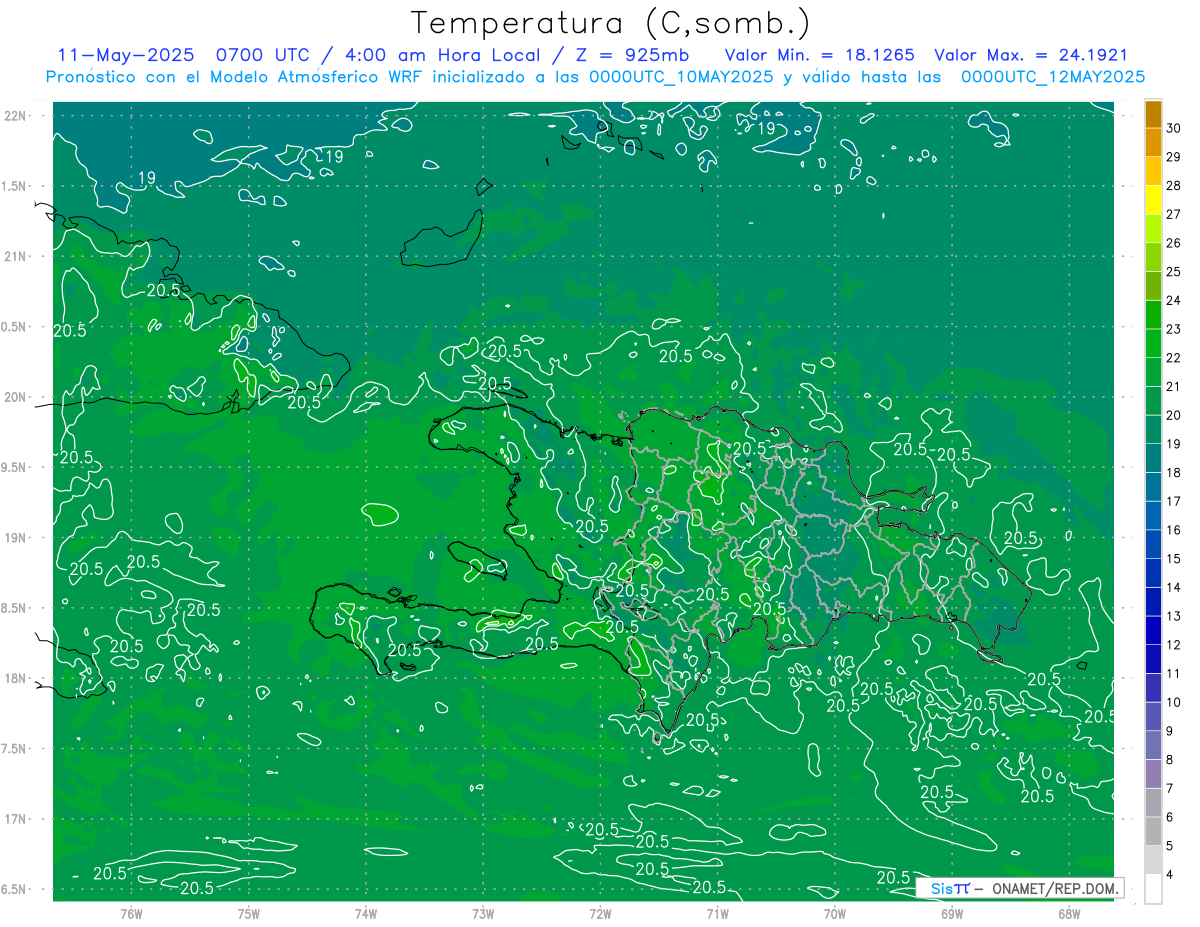Click the "30" color scale label
1200x927 pixels.
(x=1174, y=129)
